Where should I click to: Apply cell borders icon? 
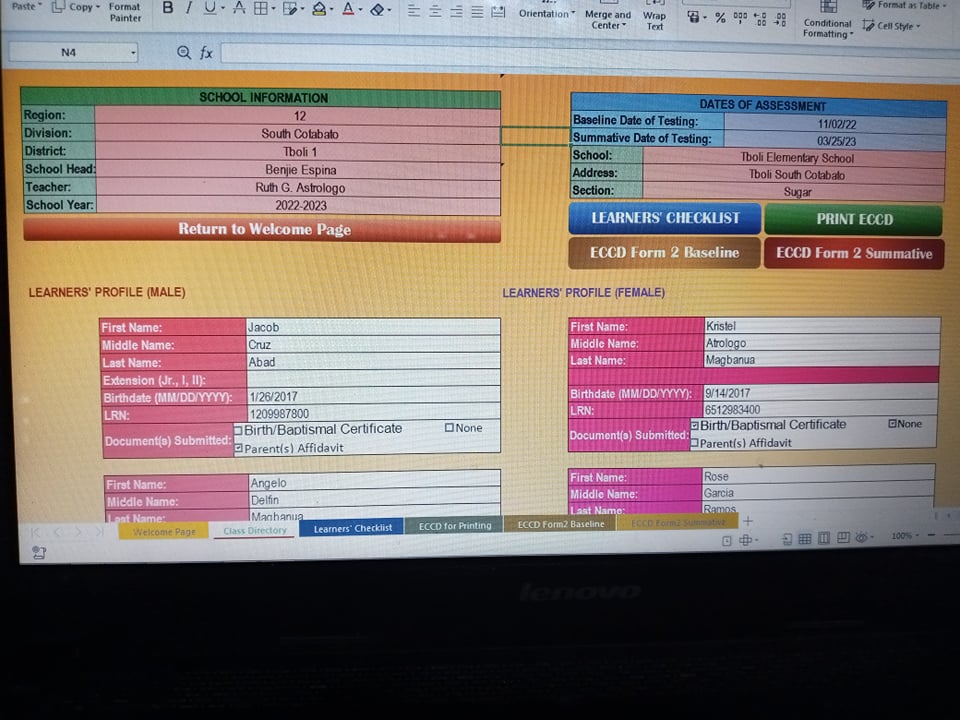[261, 9]
